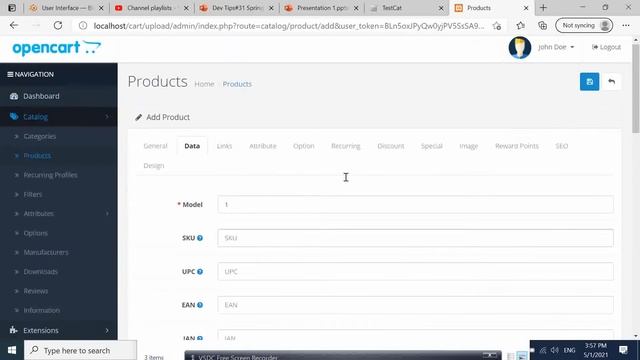Click the browser Back arrow
Image resolution: width=640 pixels, height=360 pixels.
click(x=14, y=25)
